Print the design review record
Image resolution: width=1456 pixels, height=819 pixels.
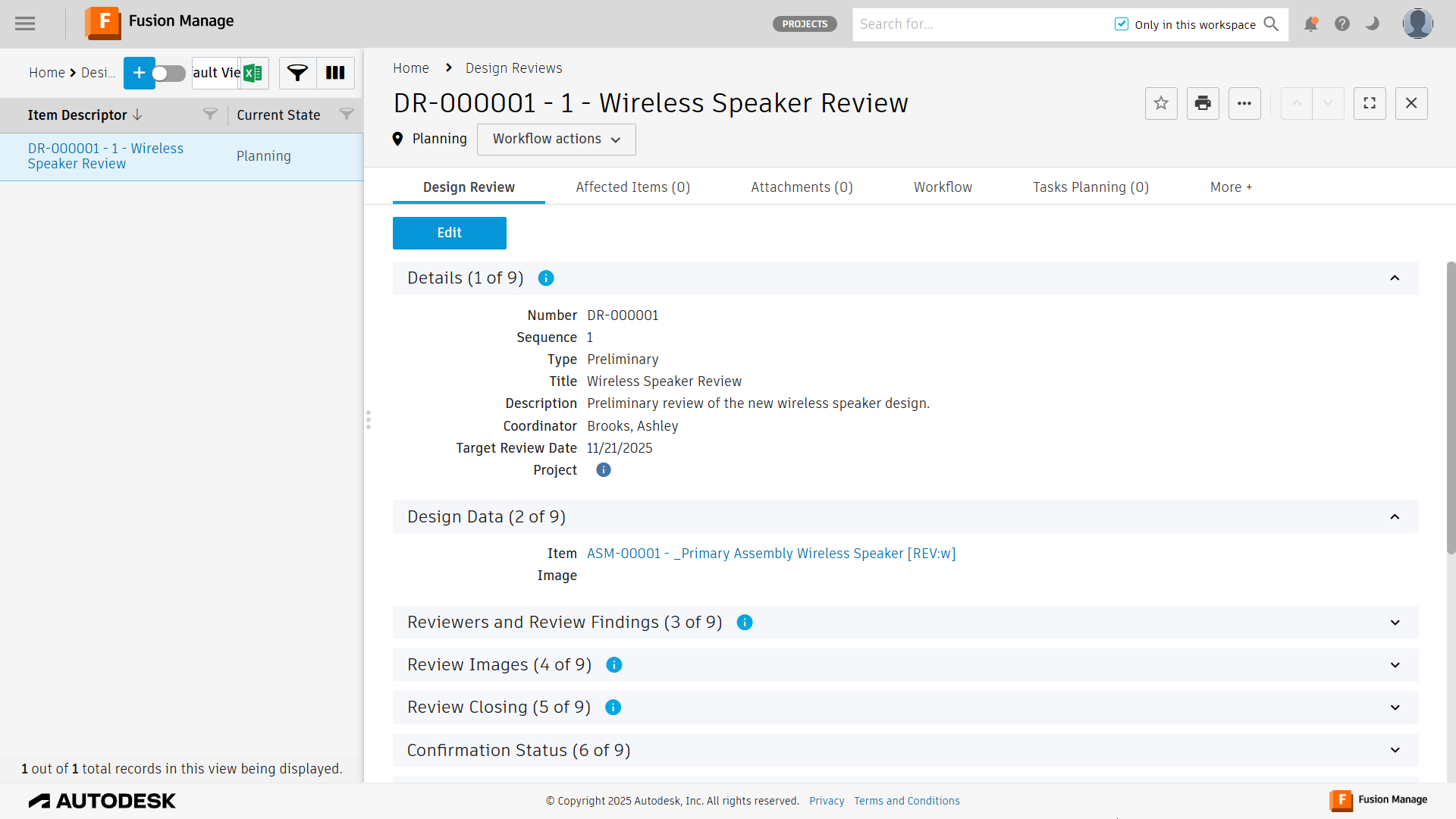(x=1203, y=103)
